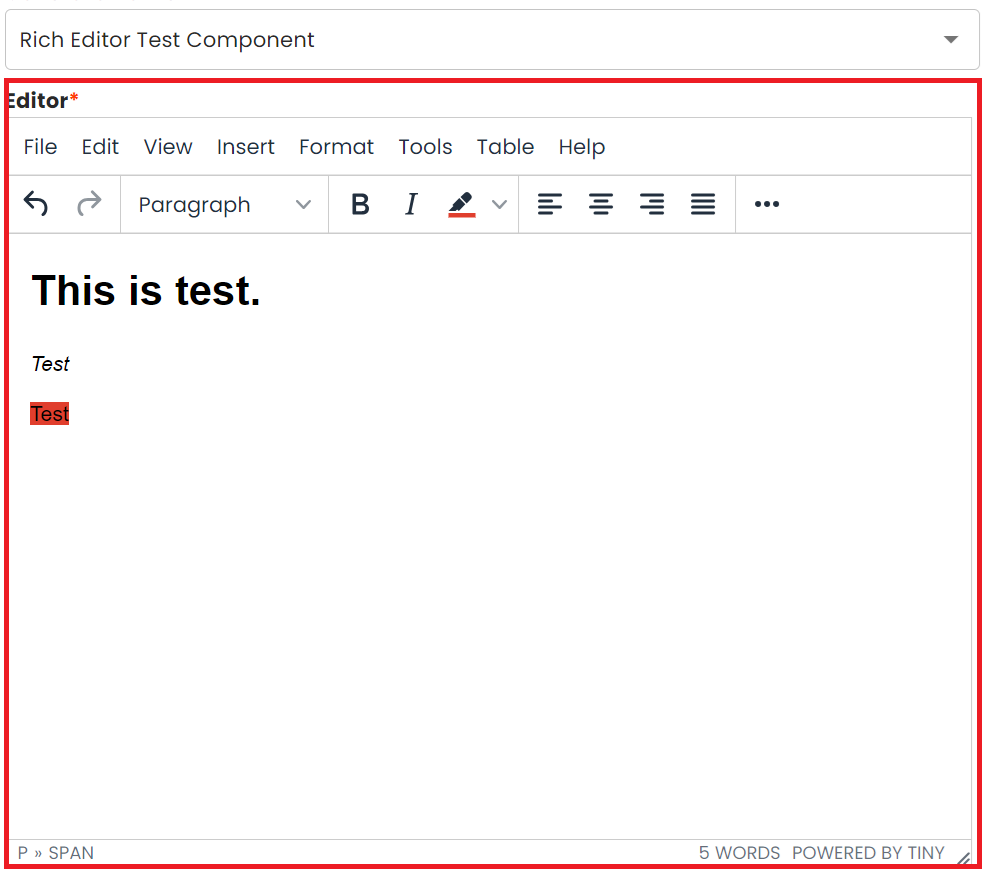
Task: Toggle italic formatting
Action: 410,205
